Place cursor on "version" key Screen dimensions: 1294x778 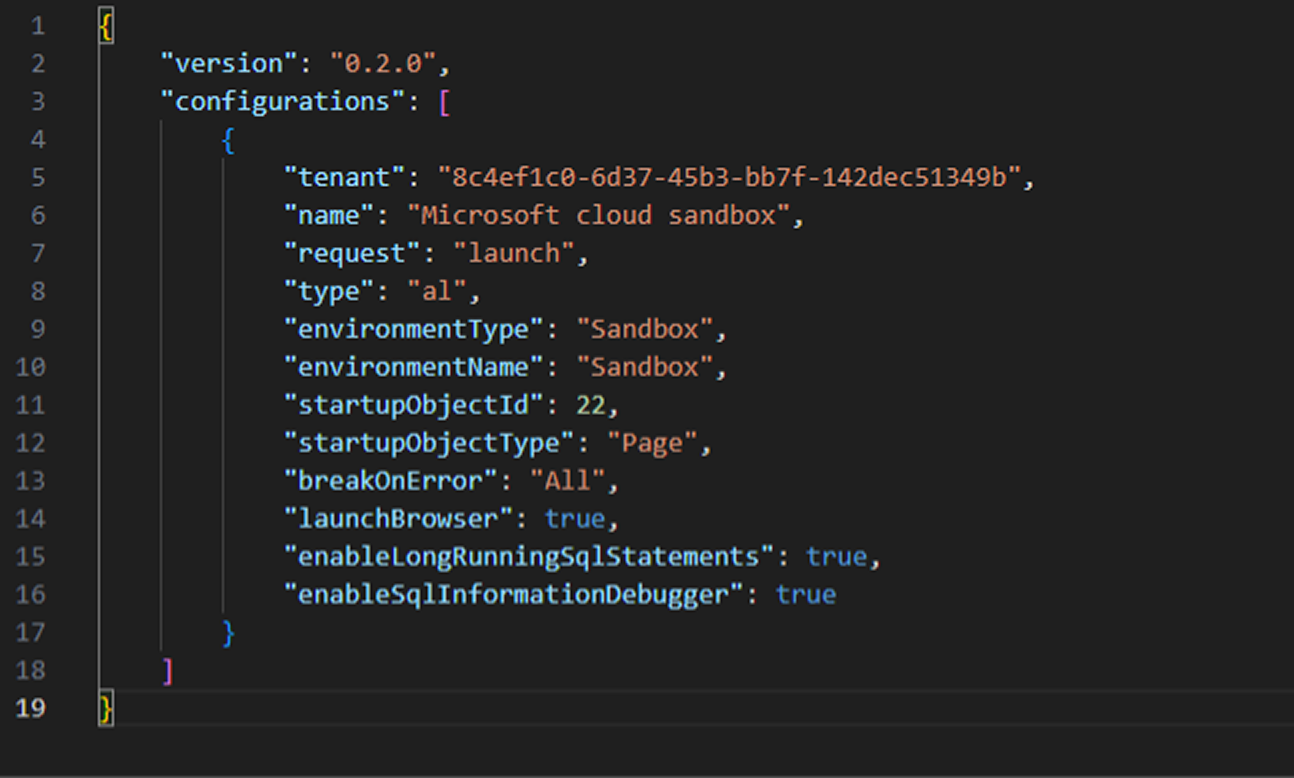click(229, 64)
